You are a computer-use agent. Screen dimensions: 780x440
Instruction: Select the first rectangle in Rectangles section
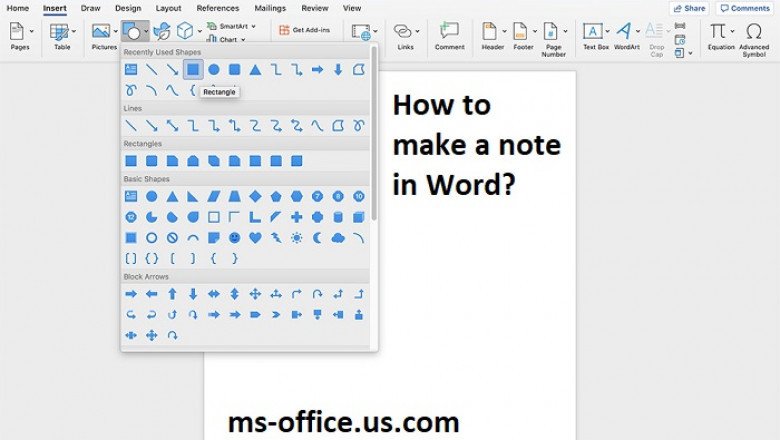[131, 161]
